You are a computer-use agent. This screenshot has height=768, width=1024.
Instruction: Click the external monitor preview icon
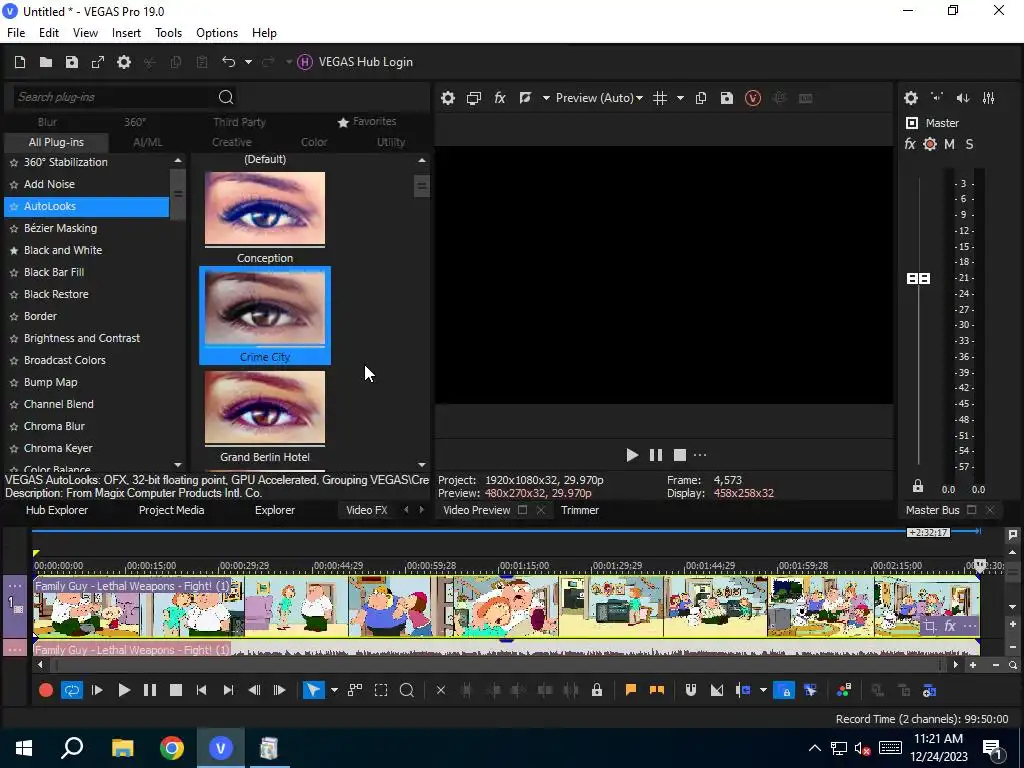(x=473, y=98)
